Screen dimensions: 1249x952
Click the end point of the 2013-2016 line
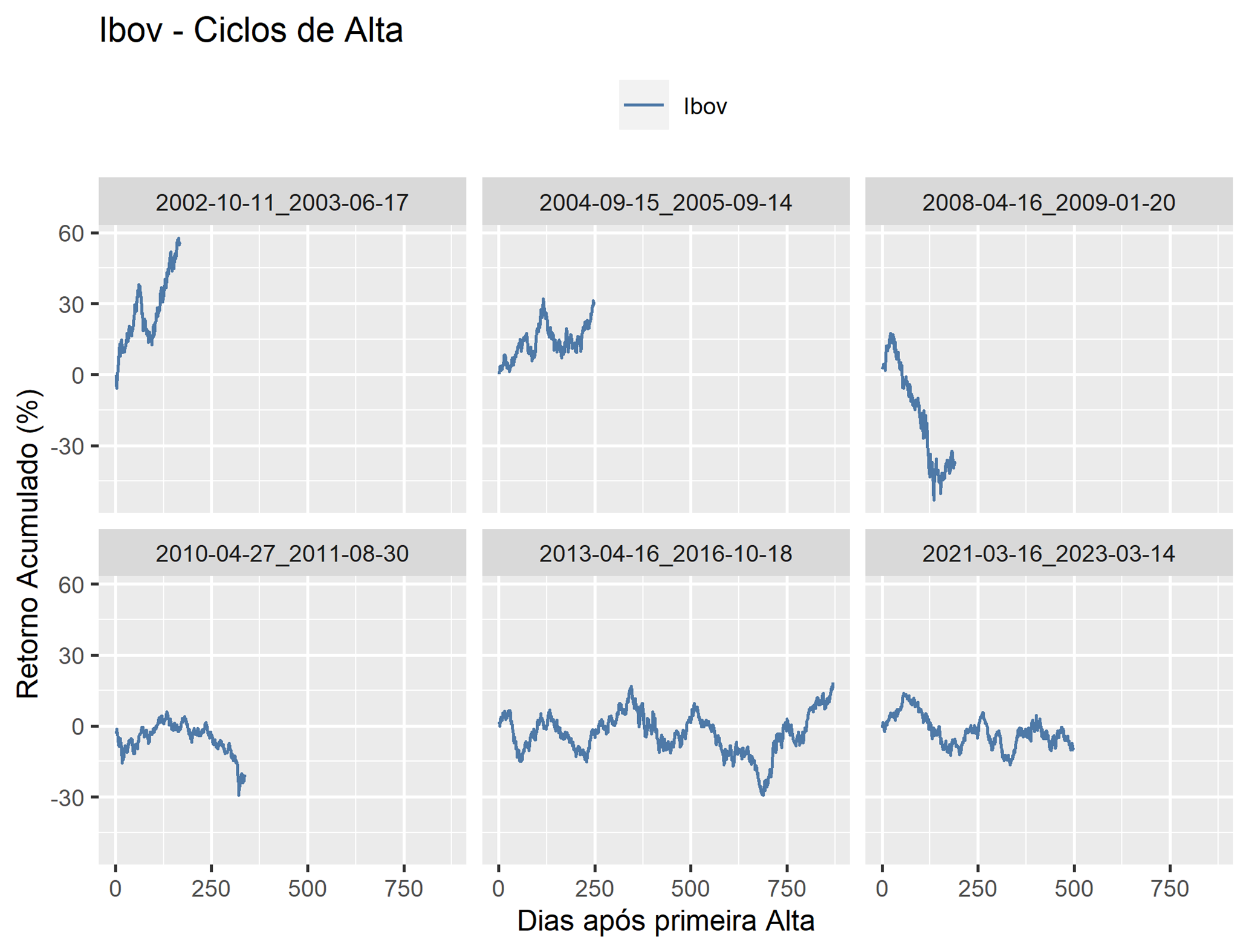coord(833,685)
